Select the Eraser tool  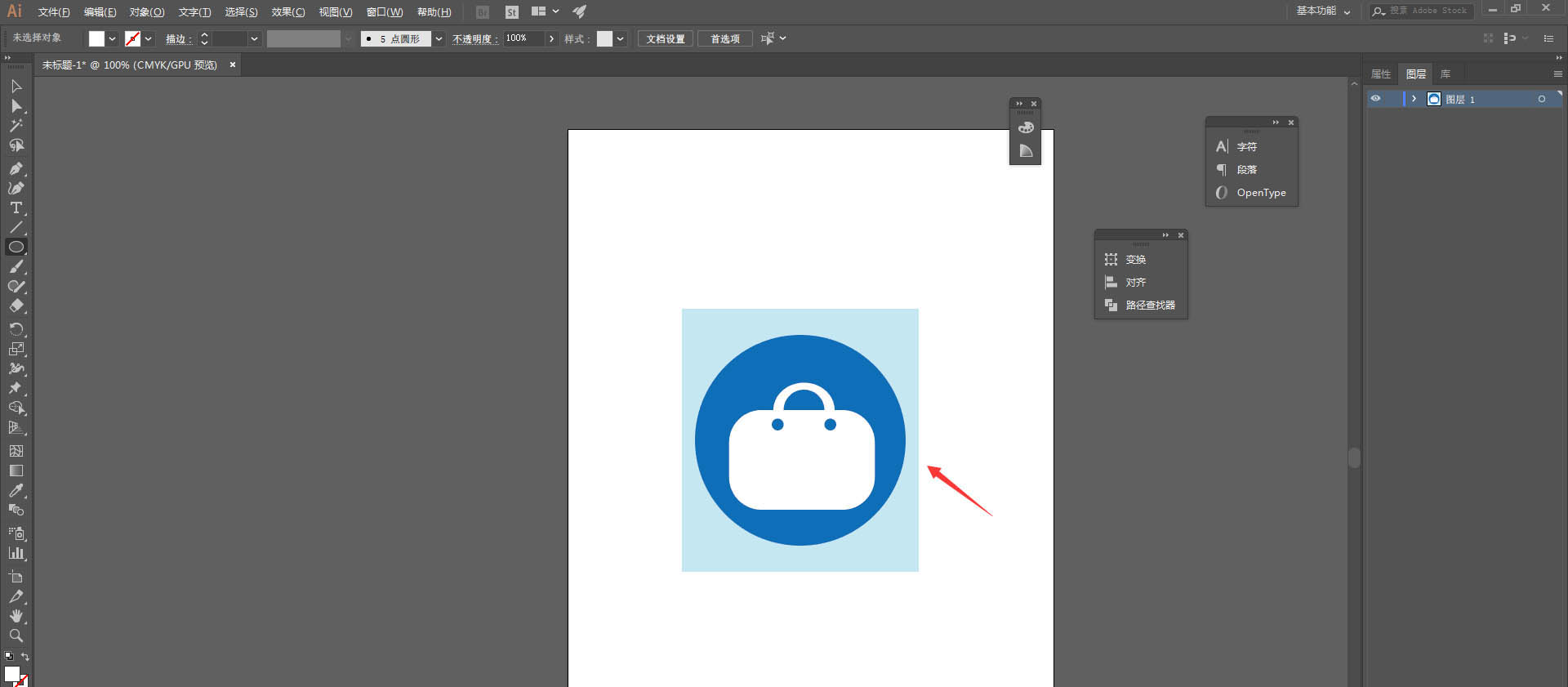(x=16, y=306)
